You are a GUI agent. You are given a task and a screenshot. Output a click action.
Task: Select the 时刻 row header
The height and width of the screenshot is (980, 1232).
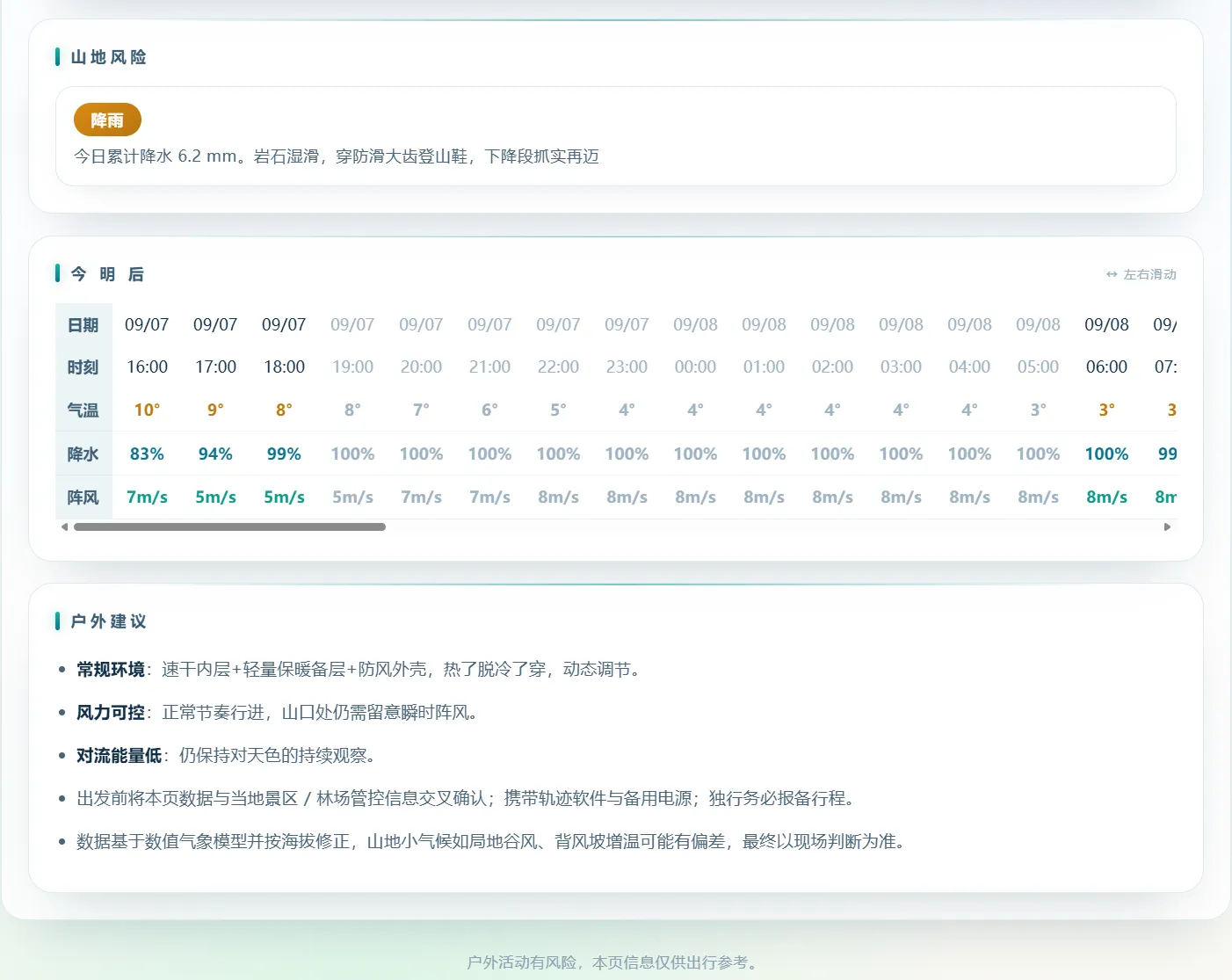coord(83,367)
